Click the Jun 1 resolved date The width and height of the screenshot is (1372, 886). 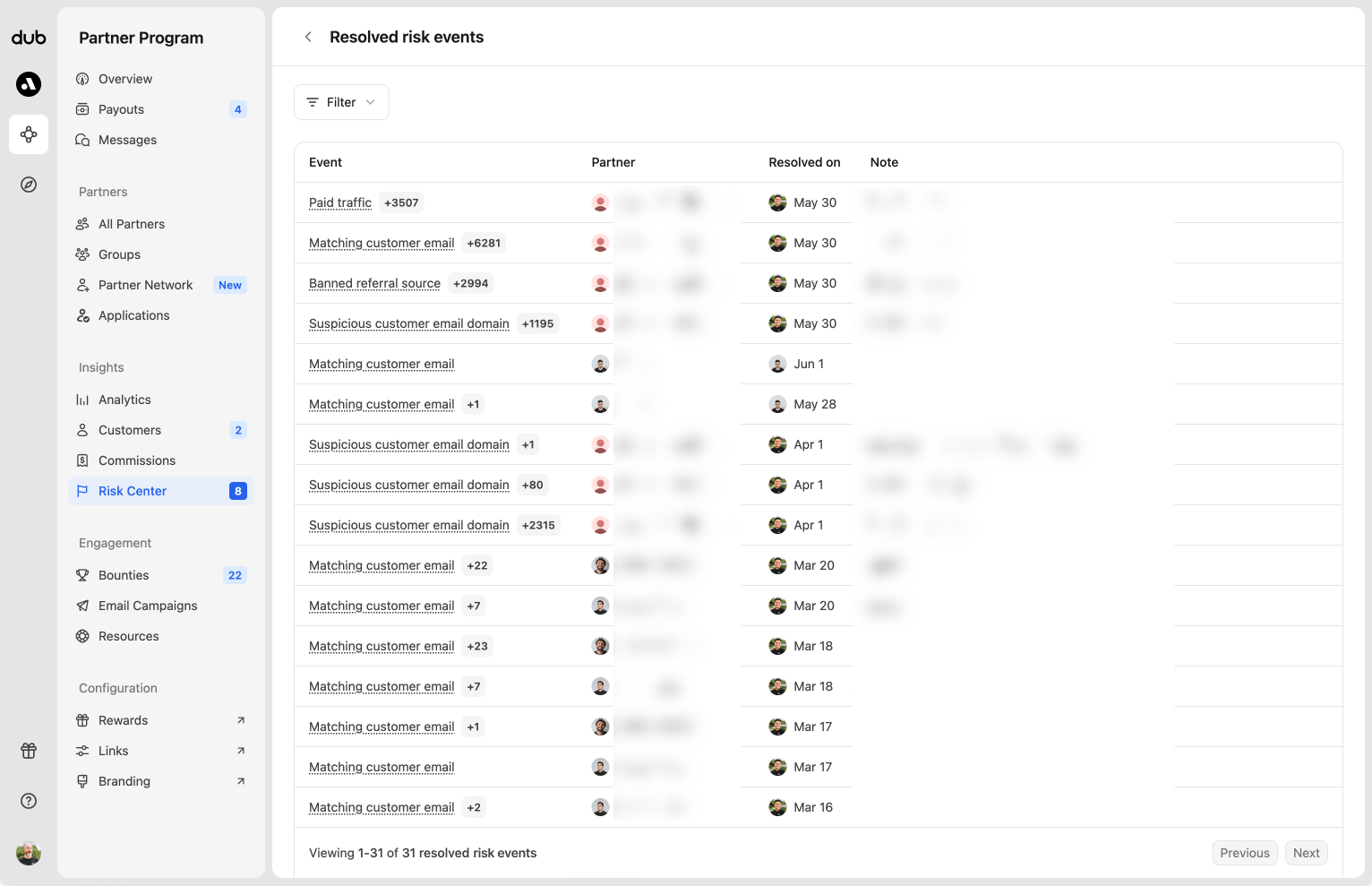[x=809, y=364]
